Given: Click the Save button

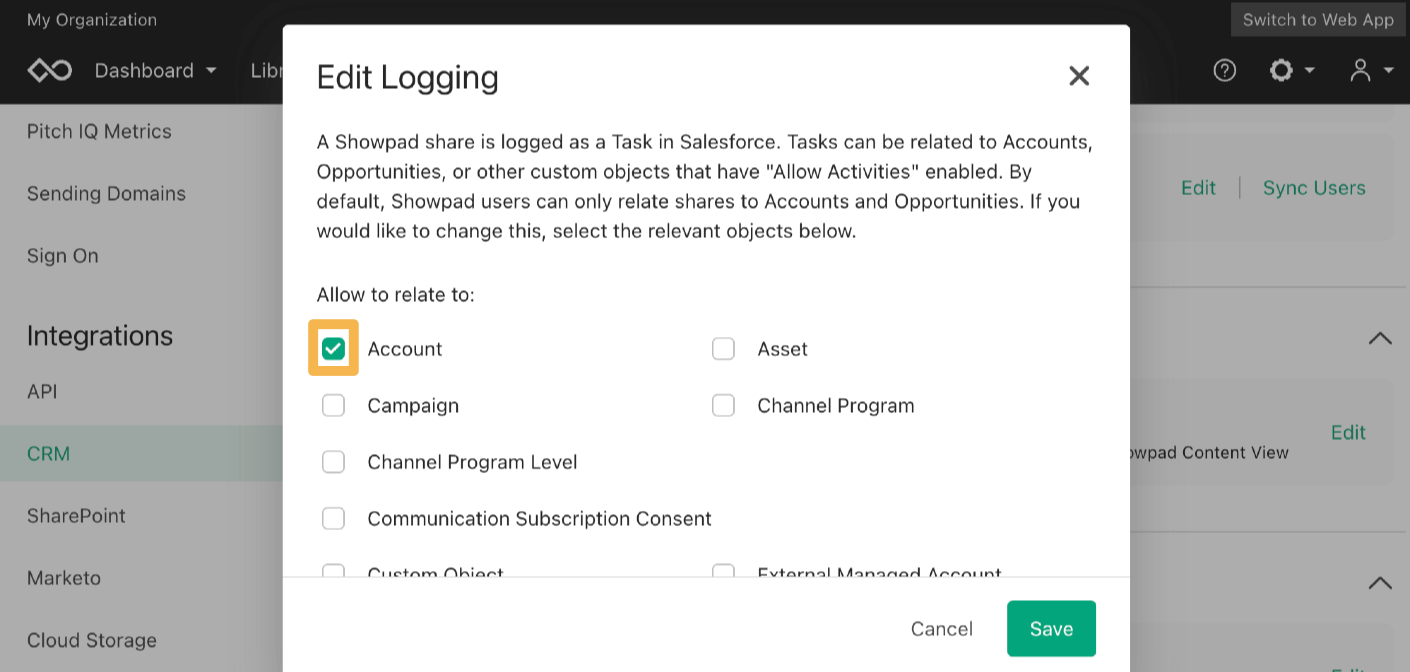Looking at the screenshot, I should tap(1051, 628).
